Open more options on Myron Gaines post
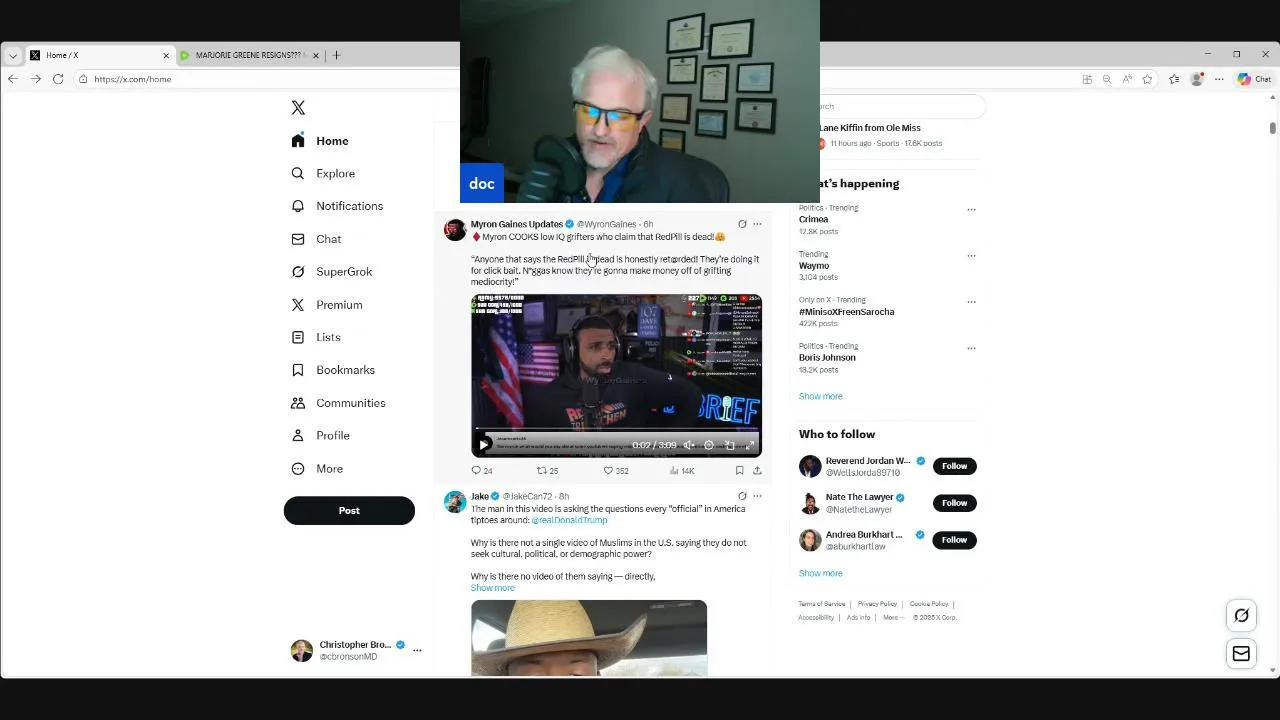This screenshot has width=1280, height=720. [x=757, y=224]
